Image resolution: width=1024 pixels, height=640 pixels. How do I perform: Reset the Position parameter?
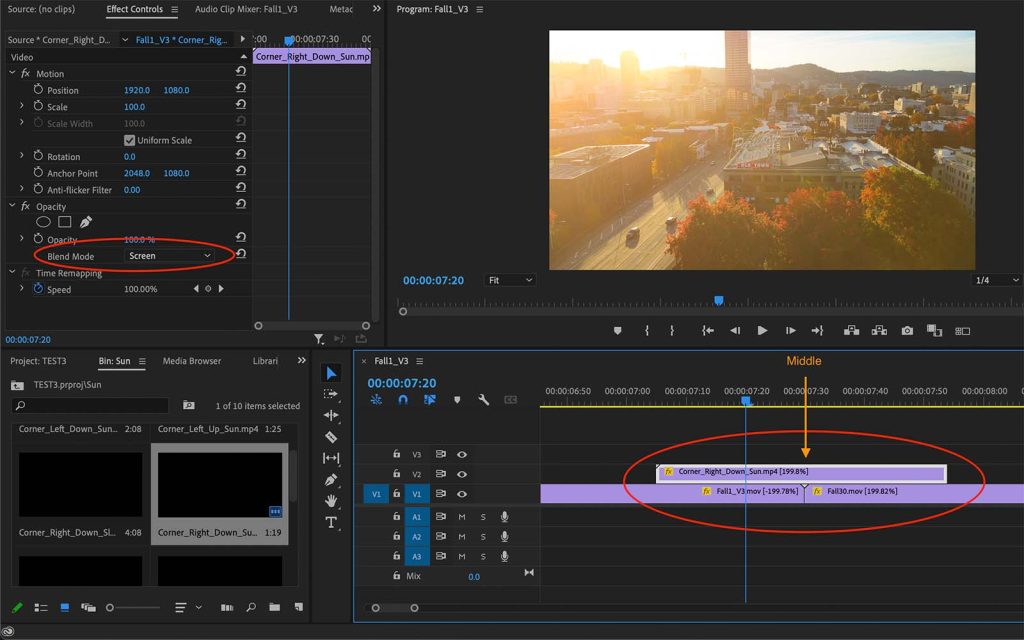pos(241,90)
